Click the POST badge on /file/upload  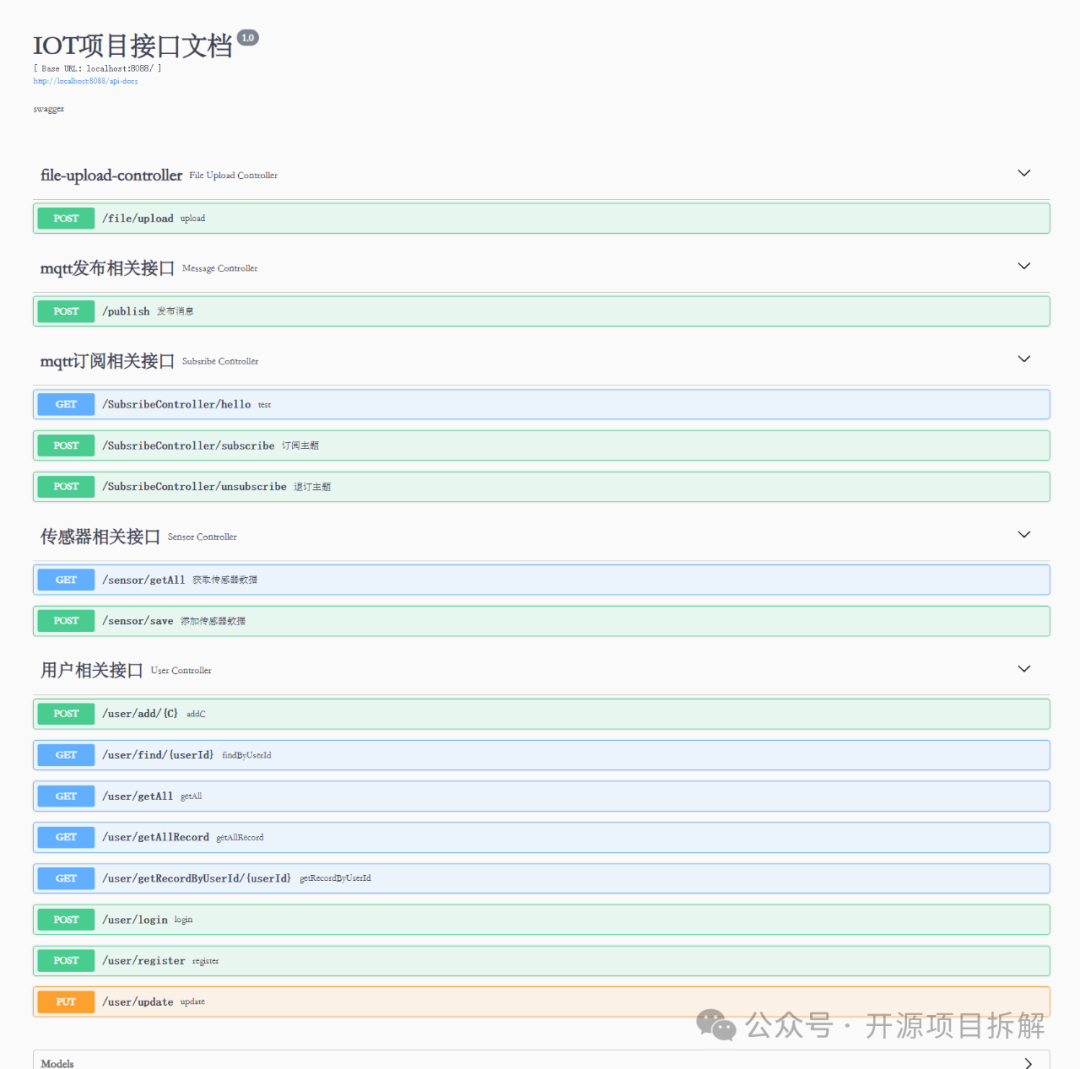pyautogui.click(x=64, y=218)
